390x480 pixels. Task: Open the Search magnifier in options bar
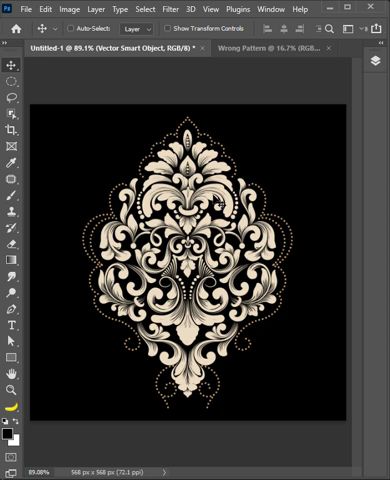[x=329, y=29]
